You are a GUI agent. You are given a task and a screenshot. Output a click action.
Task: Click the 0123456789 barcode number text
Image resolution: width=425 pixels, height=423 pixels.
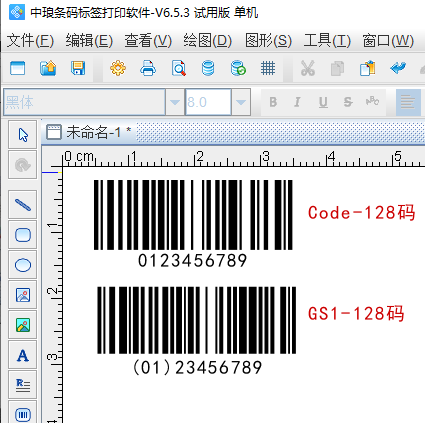(193, 261)
